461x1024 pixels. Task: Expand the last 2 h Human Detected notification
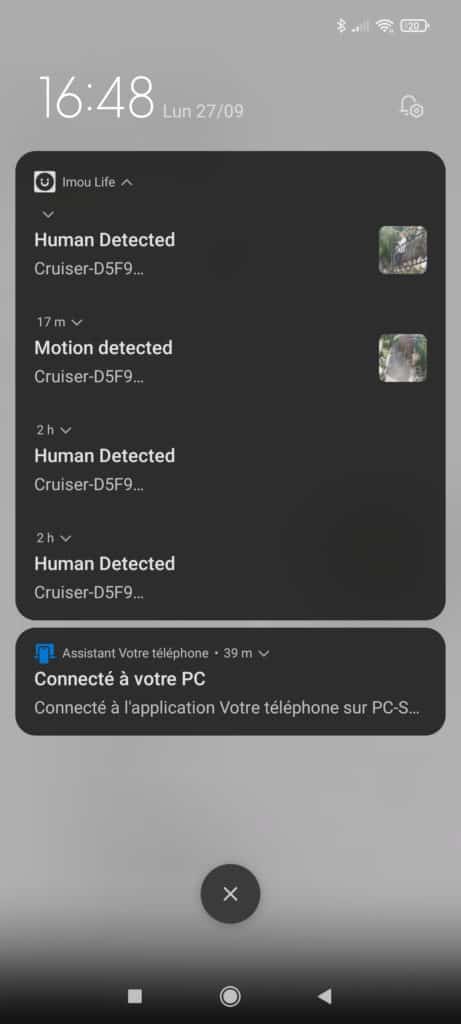click(65, 538)
